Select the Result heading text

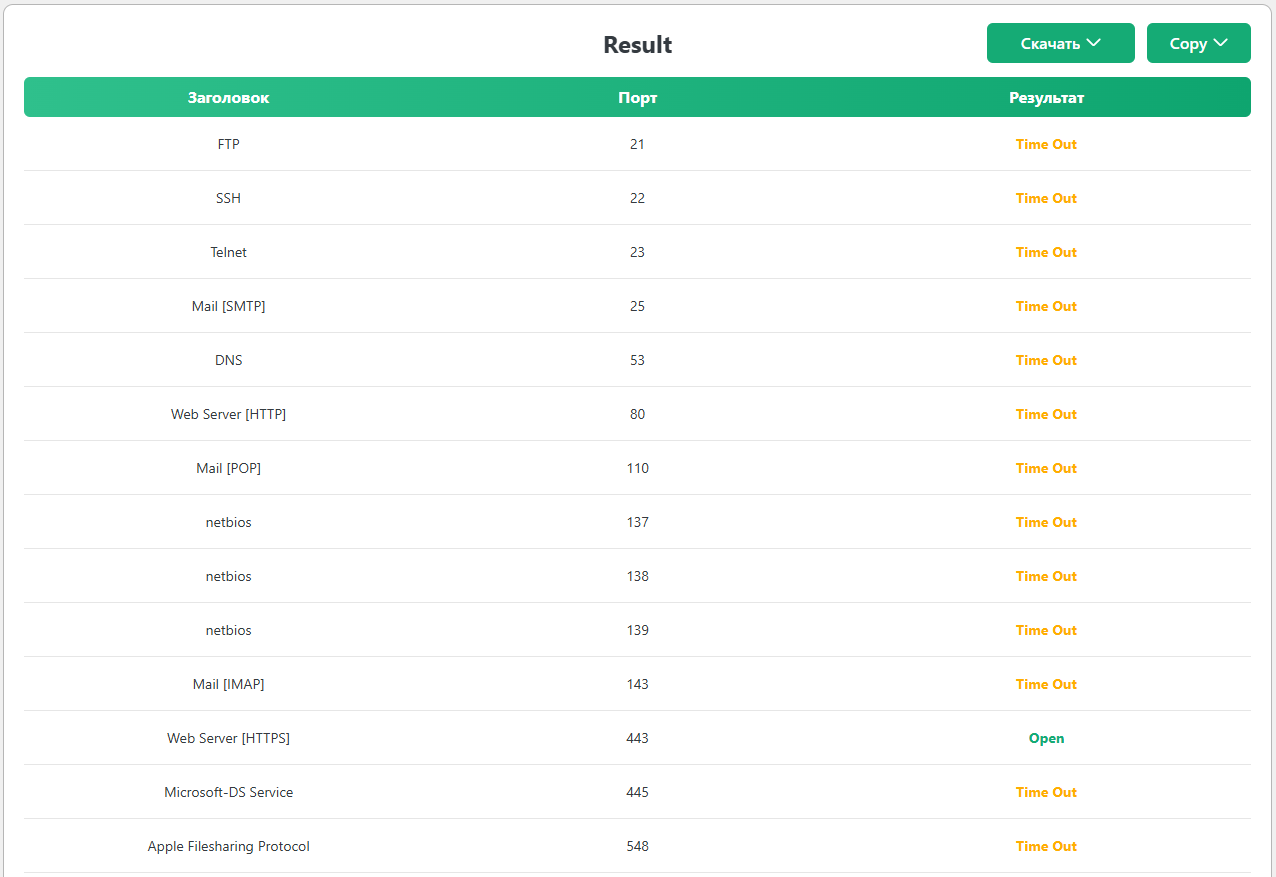coord(638,45)
